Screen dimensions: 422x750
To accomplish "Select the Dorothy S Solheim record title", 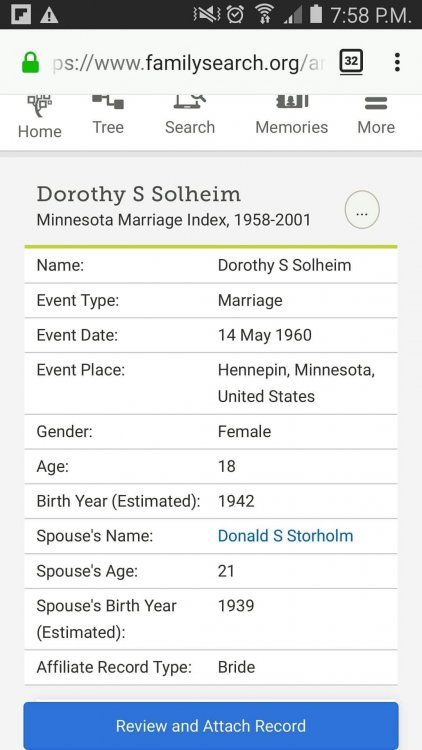I will click(139, 195).
